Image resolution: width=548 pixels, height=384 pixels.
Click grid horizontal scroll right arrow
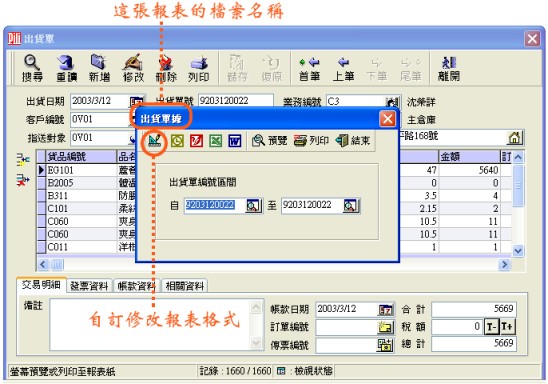504,265
